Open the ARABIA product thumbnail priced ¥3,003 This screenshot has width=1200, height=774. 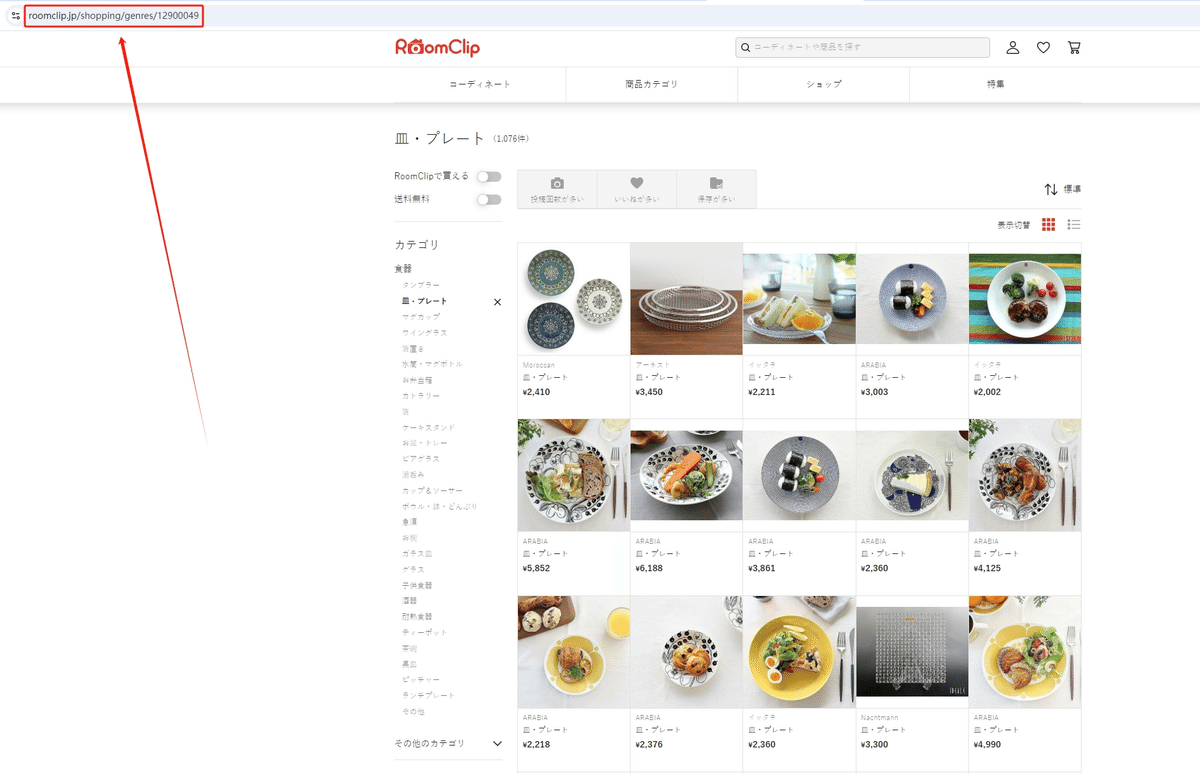[x=912, y=299]
